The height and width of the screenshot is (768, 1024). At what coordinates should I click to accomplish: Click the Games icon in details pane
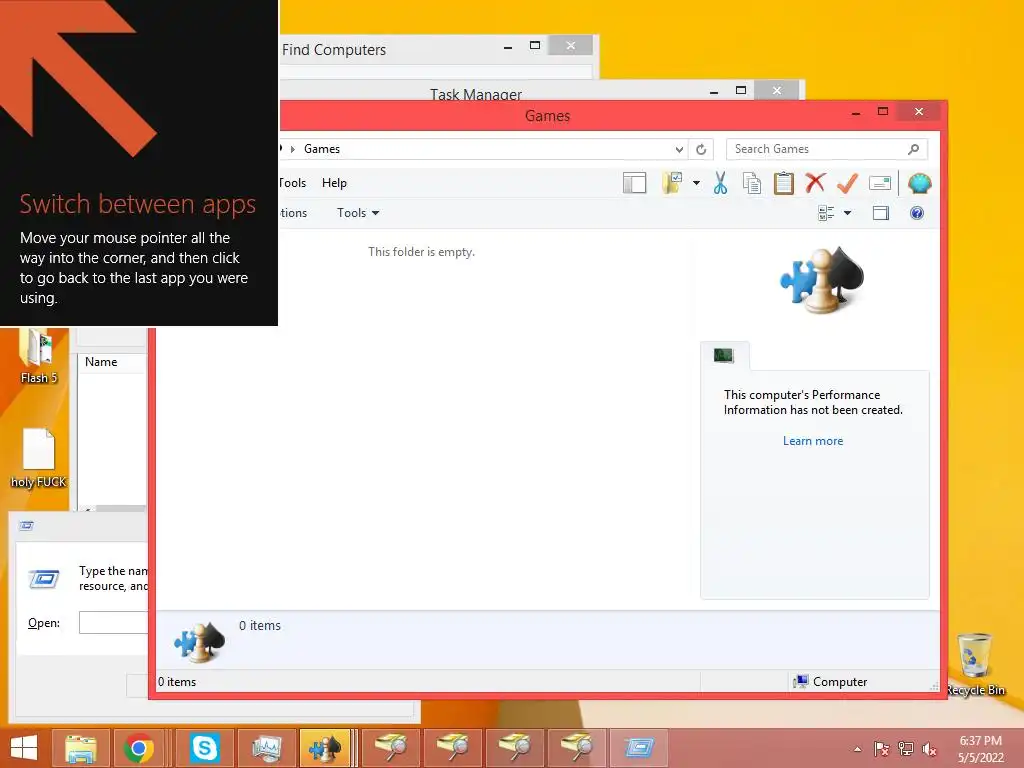coord(199,643)
